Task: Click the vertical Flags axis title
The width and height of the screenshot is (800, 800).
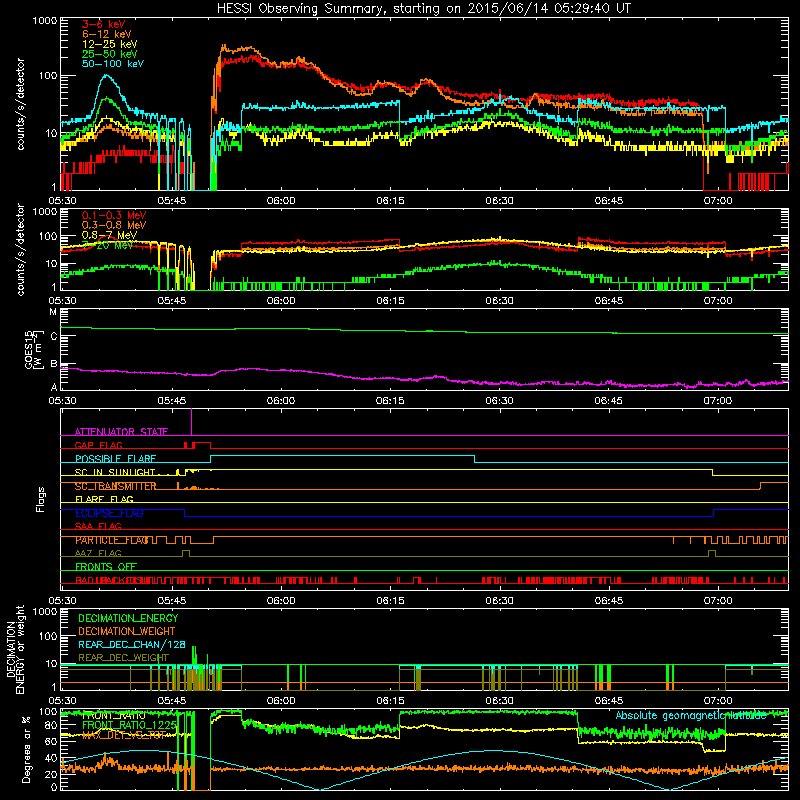Action: (41, 499)
